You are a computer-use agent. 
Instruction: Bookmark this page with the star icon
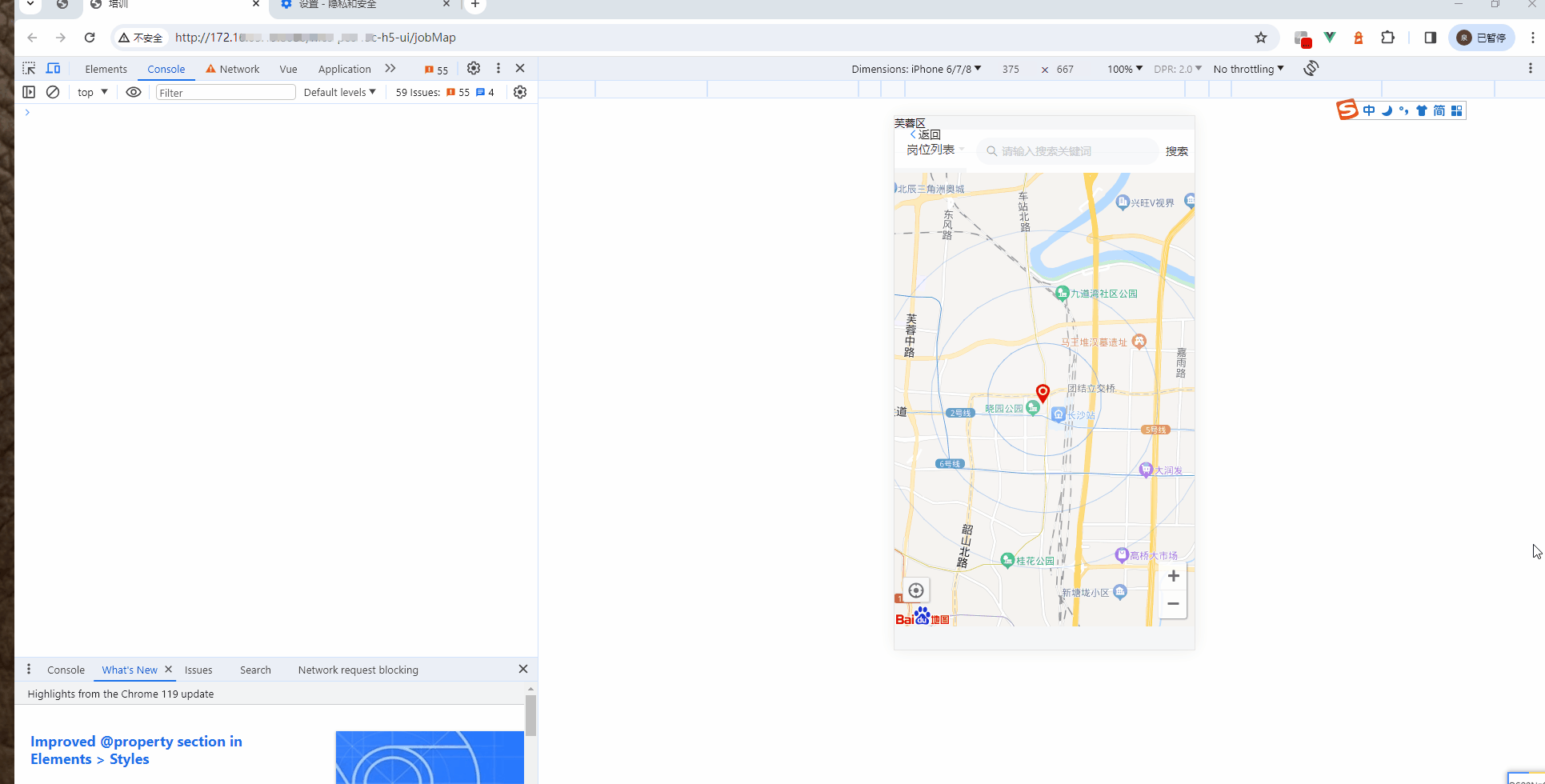[1261, 38]
